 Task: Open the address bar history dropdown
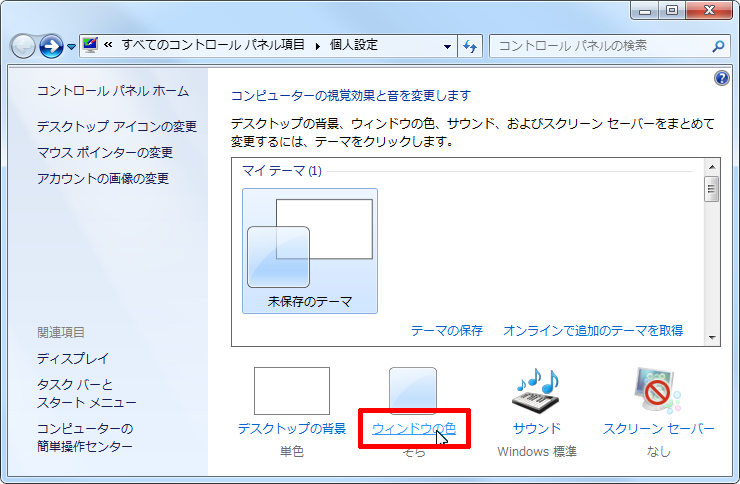click(447, 46)
